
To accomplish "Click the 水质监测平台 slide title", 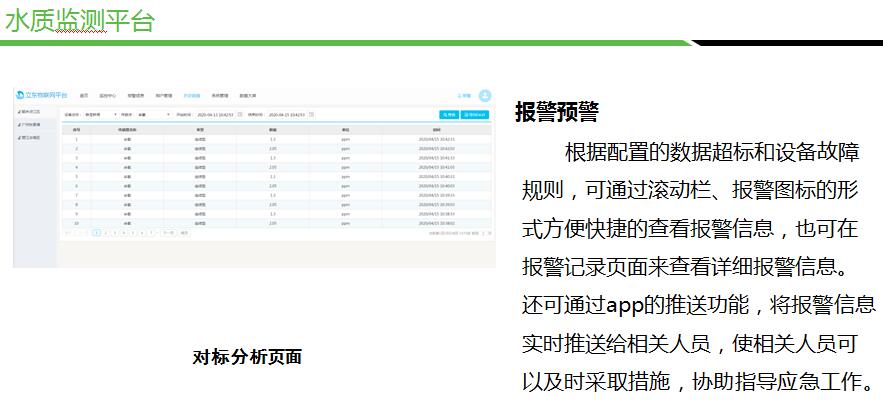I will tap(79, 20).
